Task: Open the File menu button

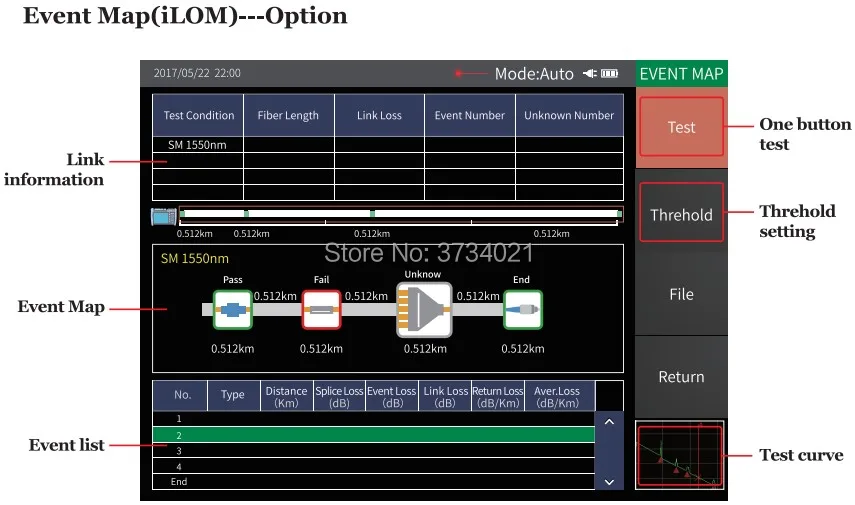Action: point(681,294)
